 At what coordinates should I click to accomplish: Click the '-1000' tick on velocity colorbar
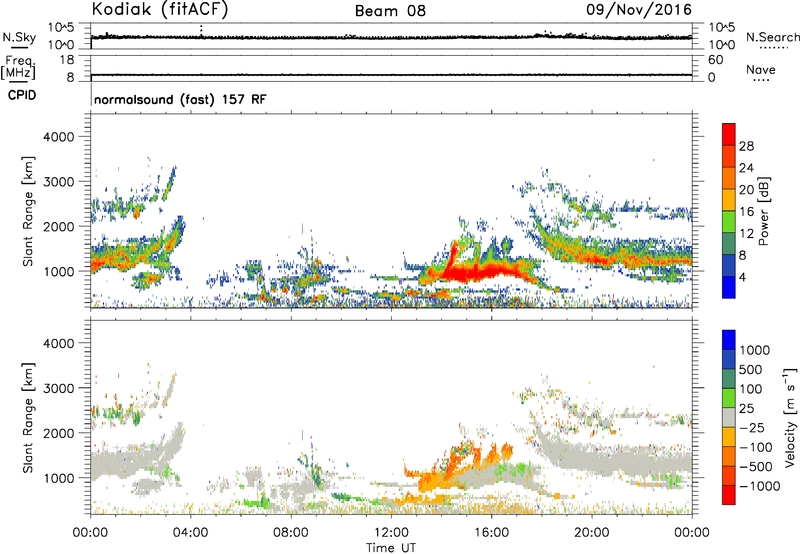[x=759, y=486]
